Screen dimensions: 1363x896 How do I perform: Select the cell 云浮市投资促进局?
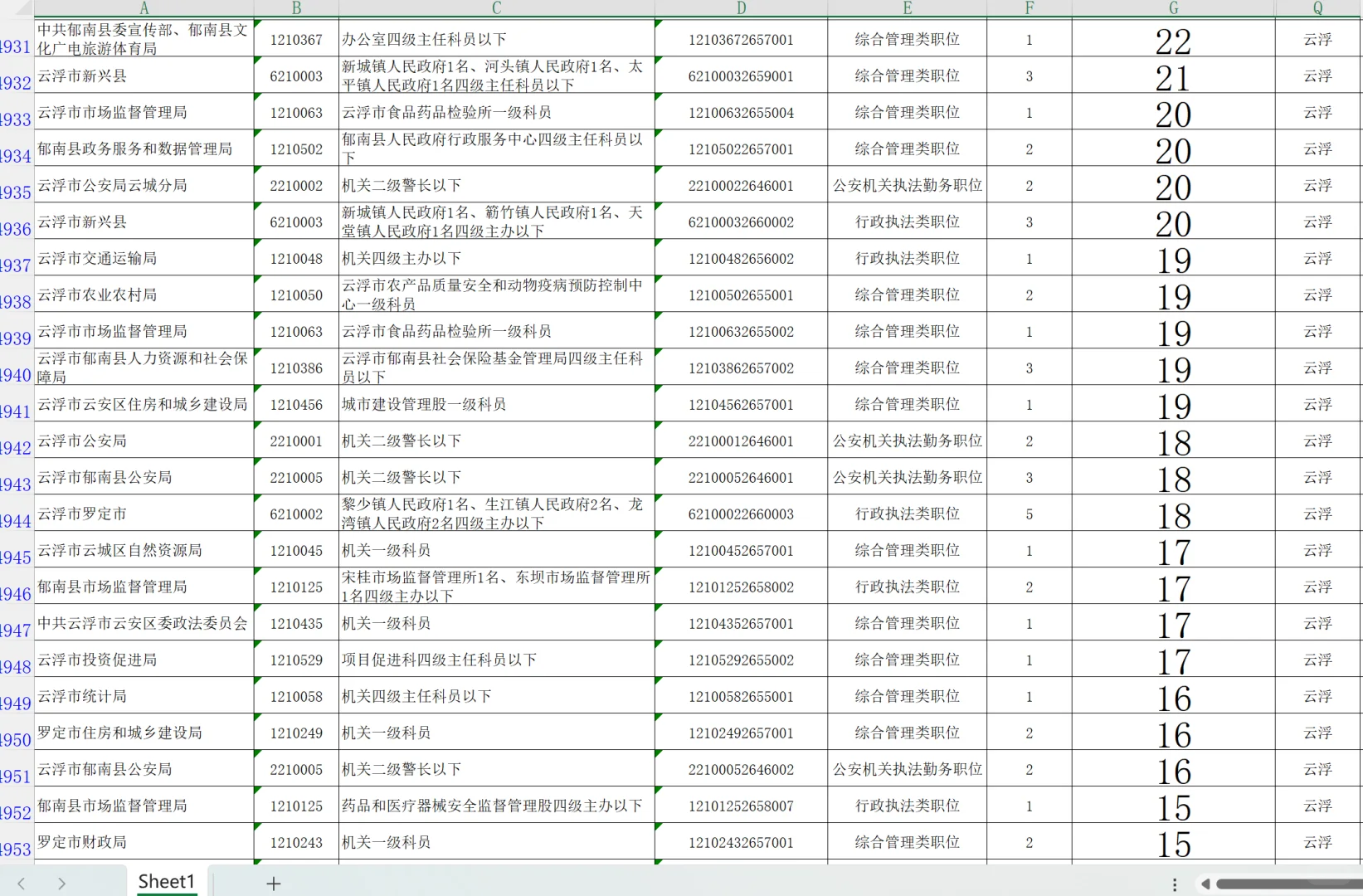click(x=144, y=660)
